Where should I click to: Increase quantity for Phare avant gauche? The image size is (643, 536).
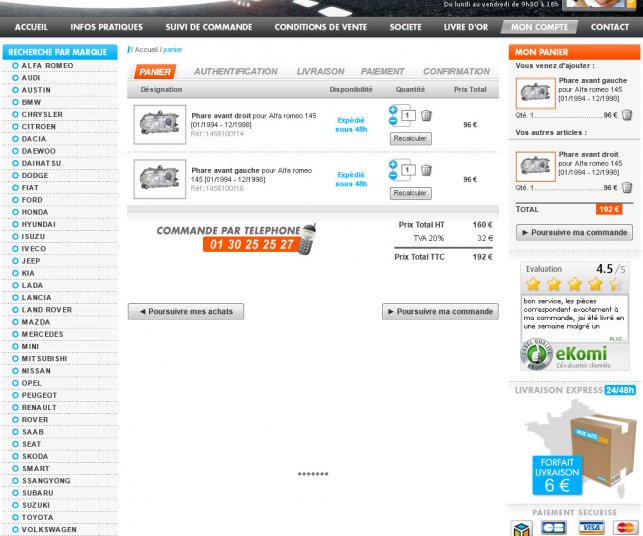coord(393,164)
